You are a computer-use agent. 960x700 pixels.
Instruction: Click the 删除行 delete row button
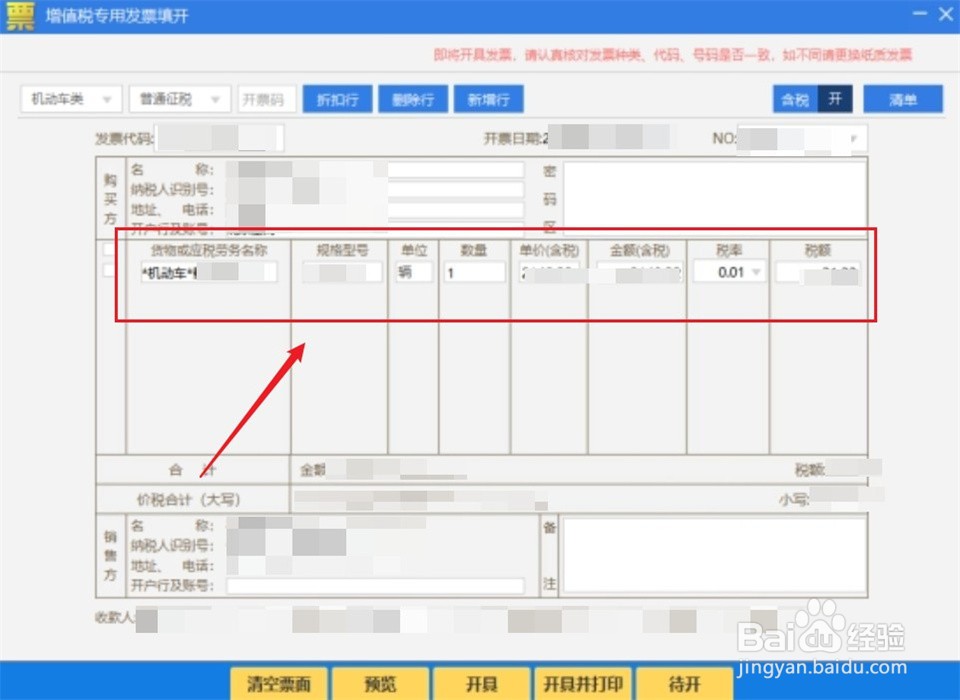point(413,98)
